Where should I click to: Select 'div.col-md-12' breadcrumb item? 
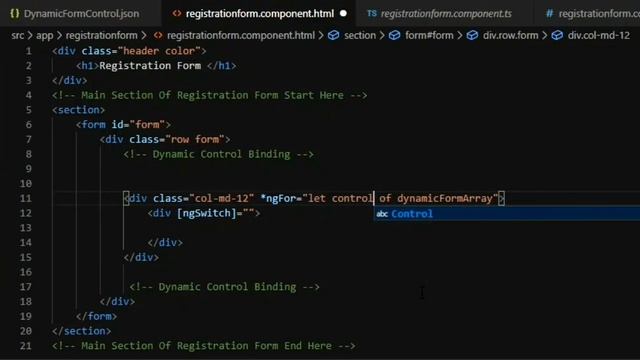[x=598, y=36]
